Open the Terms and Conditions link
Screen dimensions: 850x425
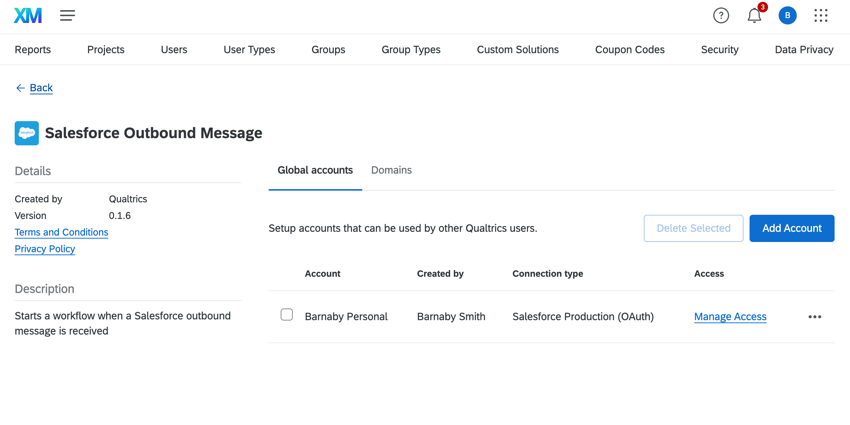click(61, 232)
